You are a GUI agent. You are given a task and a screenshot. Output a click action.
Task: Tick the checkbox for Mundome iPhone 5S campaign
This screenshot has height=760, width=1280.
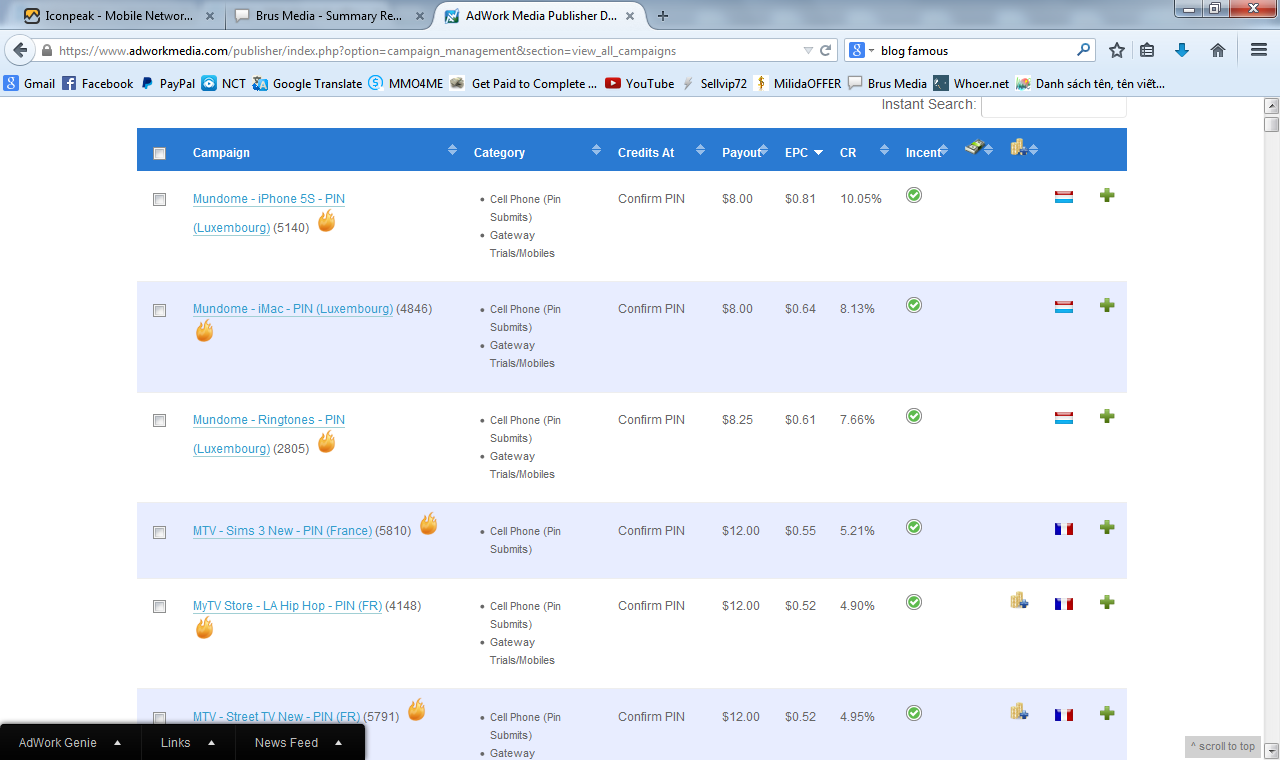(159, 200)
